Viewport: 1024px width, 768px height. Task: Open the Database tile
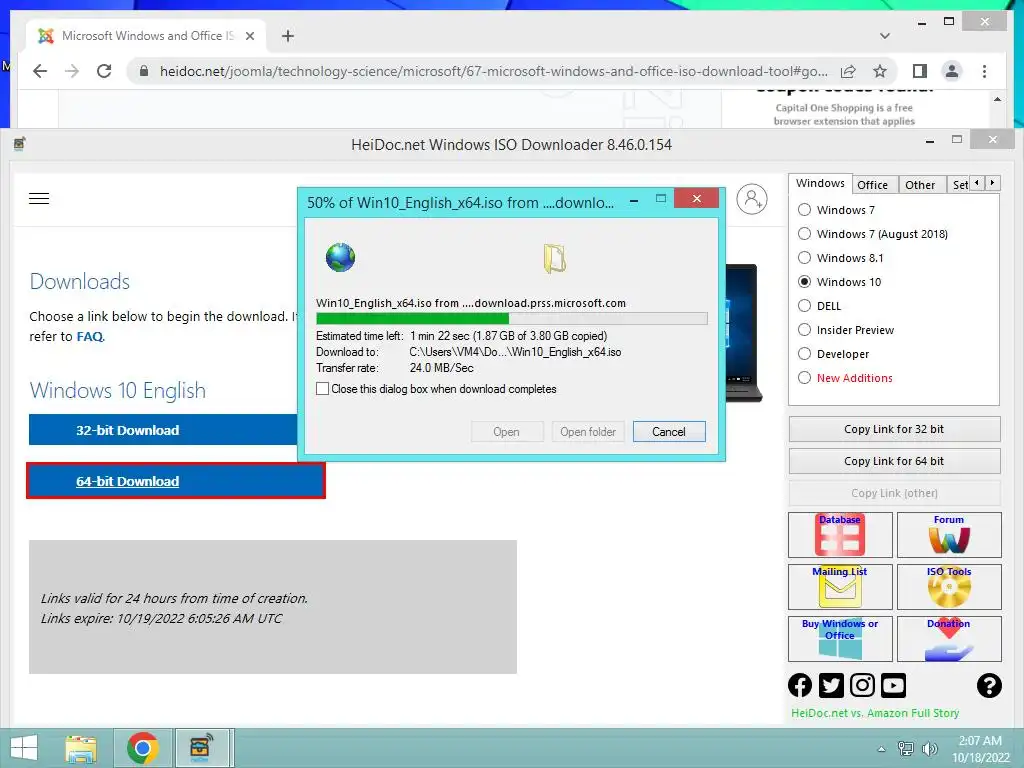(x=840, y=535)
